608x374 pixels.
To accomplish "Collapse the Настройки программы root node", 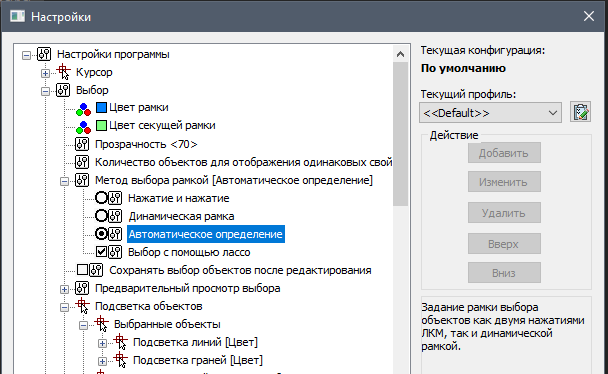I will 26,55.
